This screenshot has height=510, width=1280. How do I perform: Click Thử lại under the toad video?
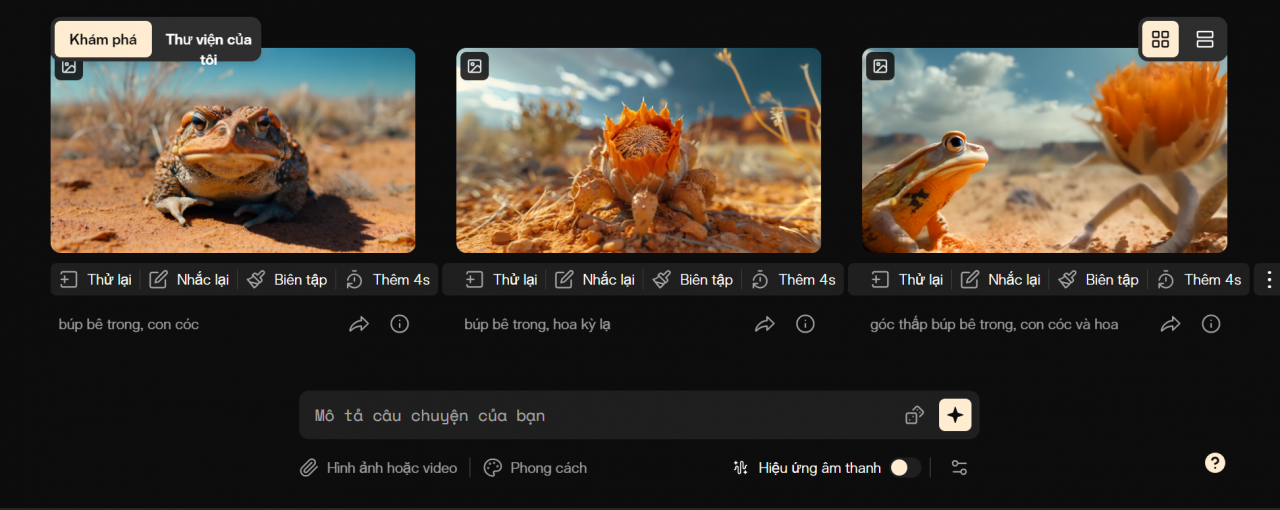96,279
